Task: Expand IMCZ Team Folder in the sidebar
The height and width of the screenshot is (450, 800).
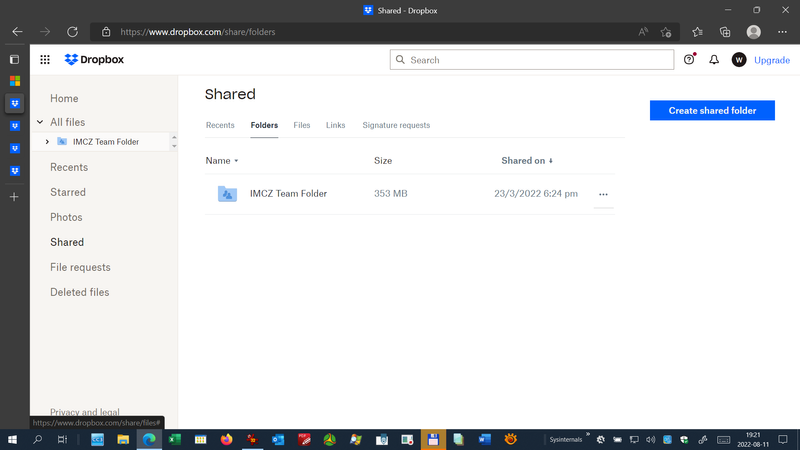Action: [x=47, y=142]
